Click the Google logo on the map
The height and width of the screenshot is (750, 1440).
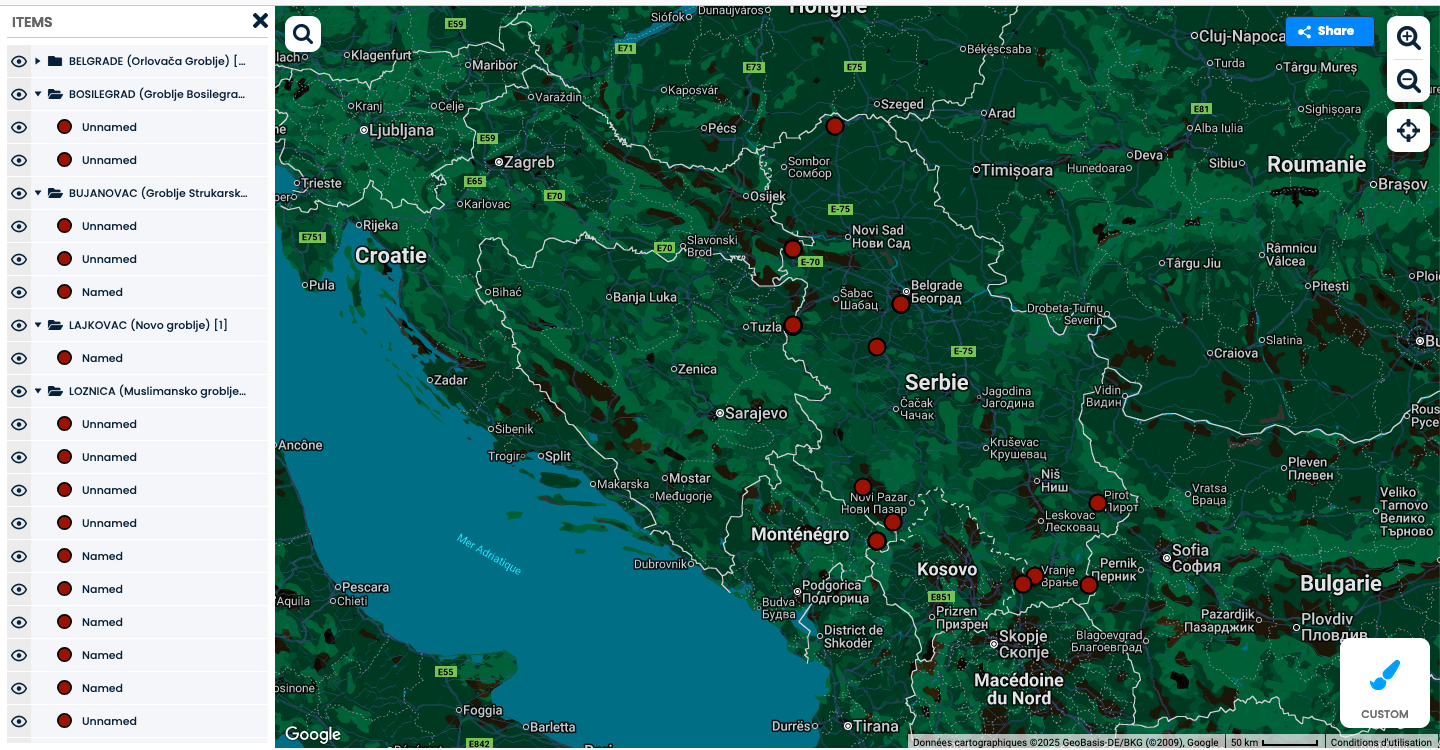(x=313, y=734)
